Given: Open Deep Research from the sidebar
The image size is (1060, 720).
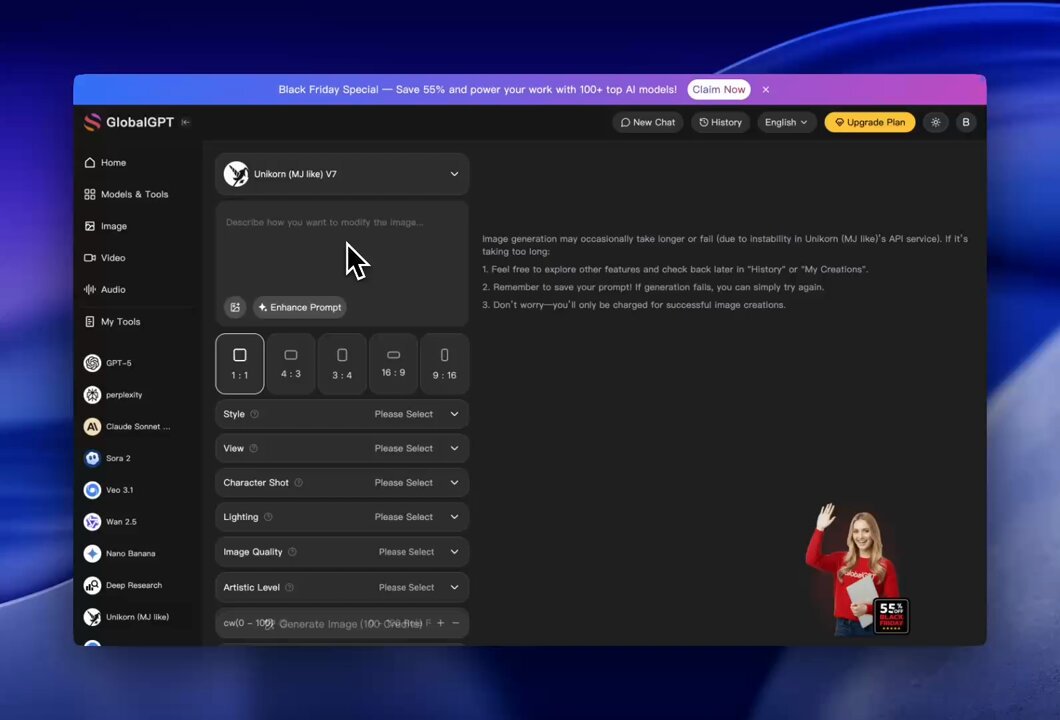Looking at the screenshot, I should (123, 585).
